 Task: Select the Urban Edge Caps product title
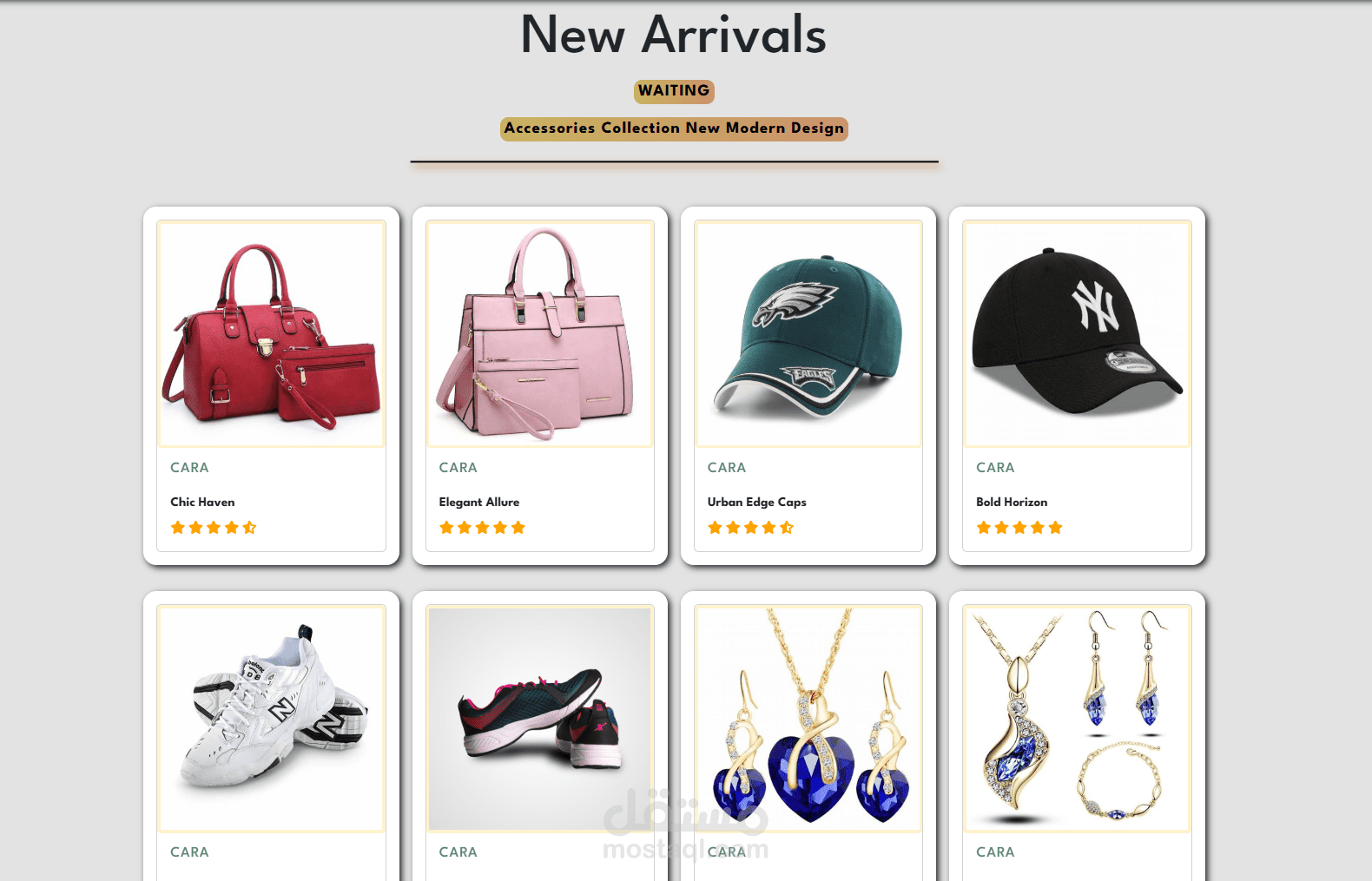click(x=757, y=502)
